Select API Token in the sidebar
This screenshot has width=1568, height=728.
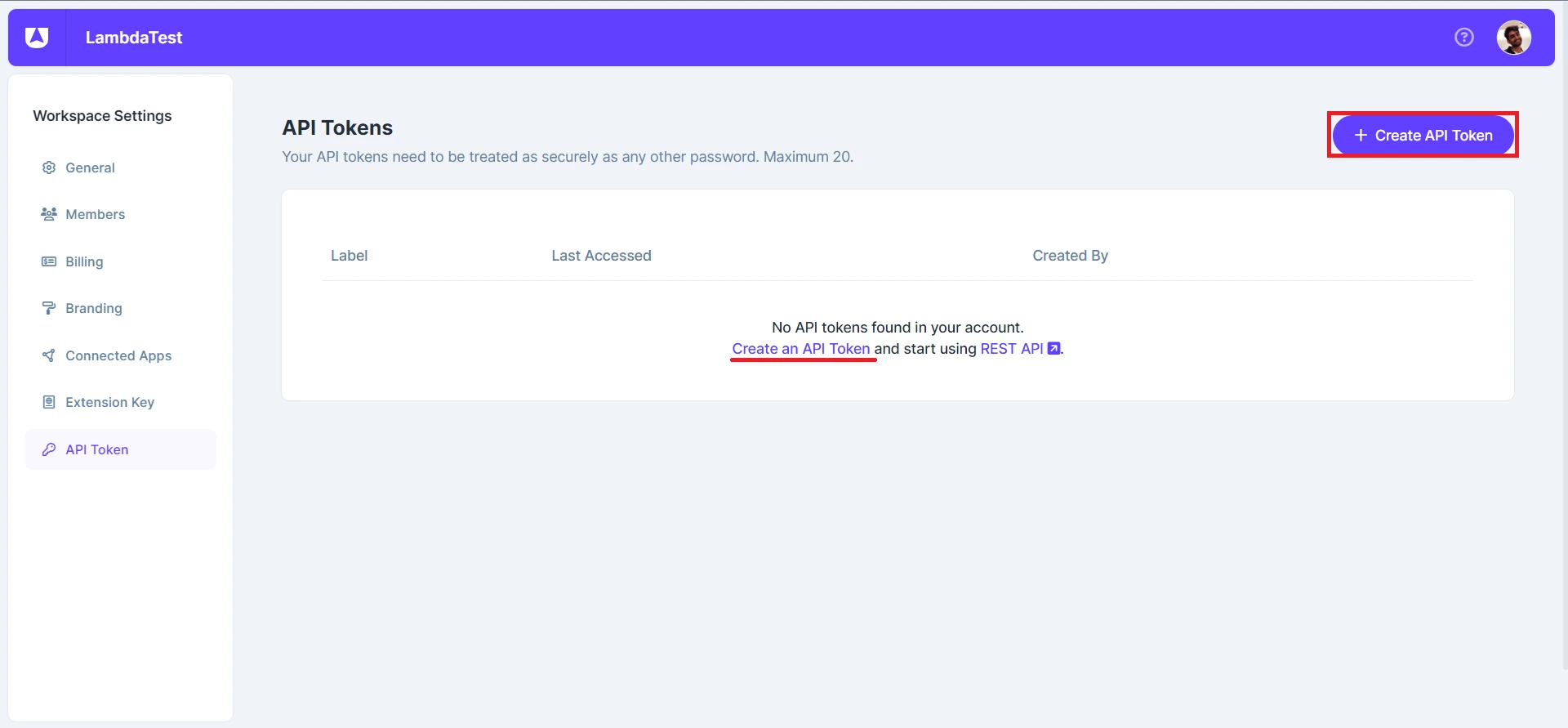(97, 449)
